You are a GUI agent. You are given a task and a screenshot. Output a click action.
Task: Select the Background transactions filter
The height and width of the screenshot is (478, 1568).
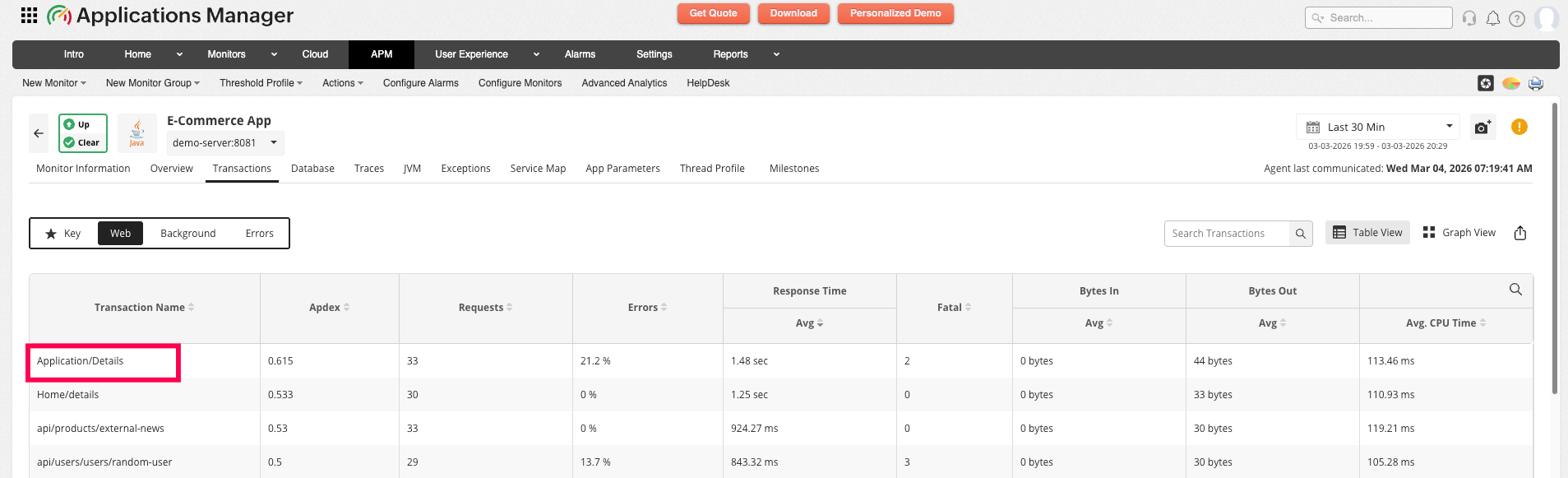point(187,234)
